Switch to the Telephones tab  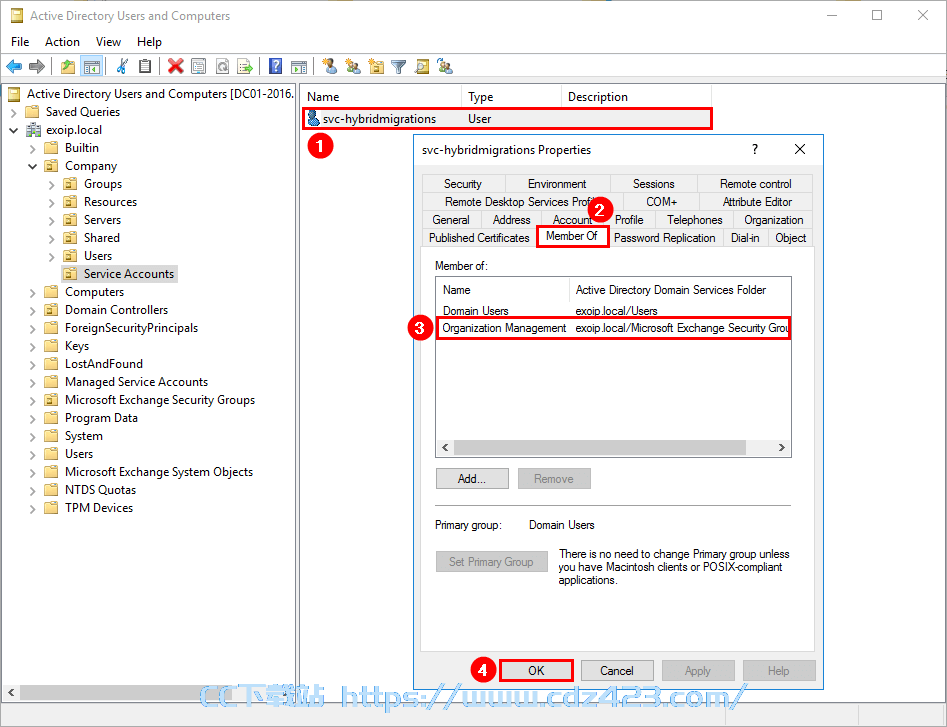(x=695, y=220)
